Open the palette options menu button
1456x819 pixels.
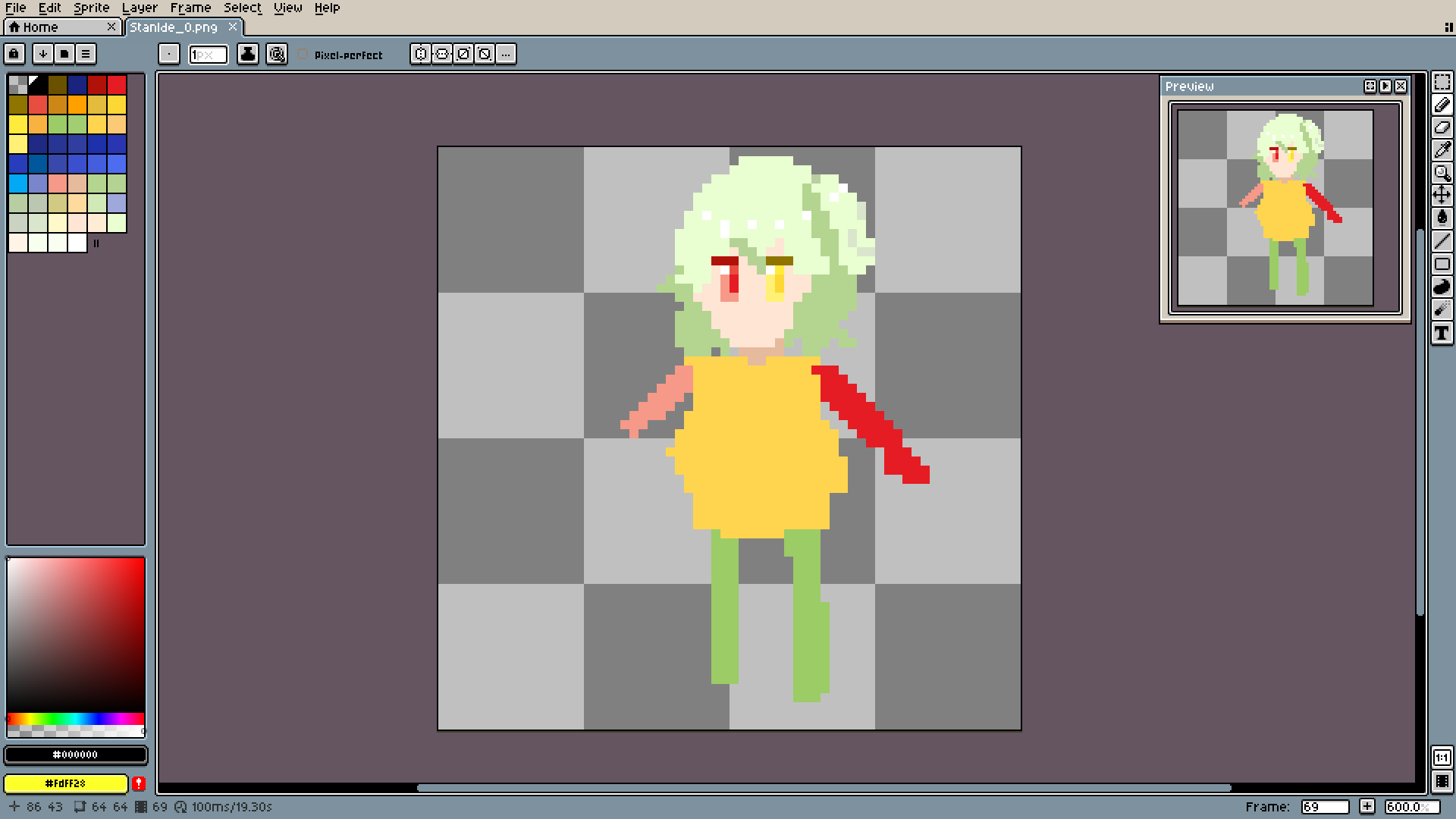[86, 54]
